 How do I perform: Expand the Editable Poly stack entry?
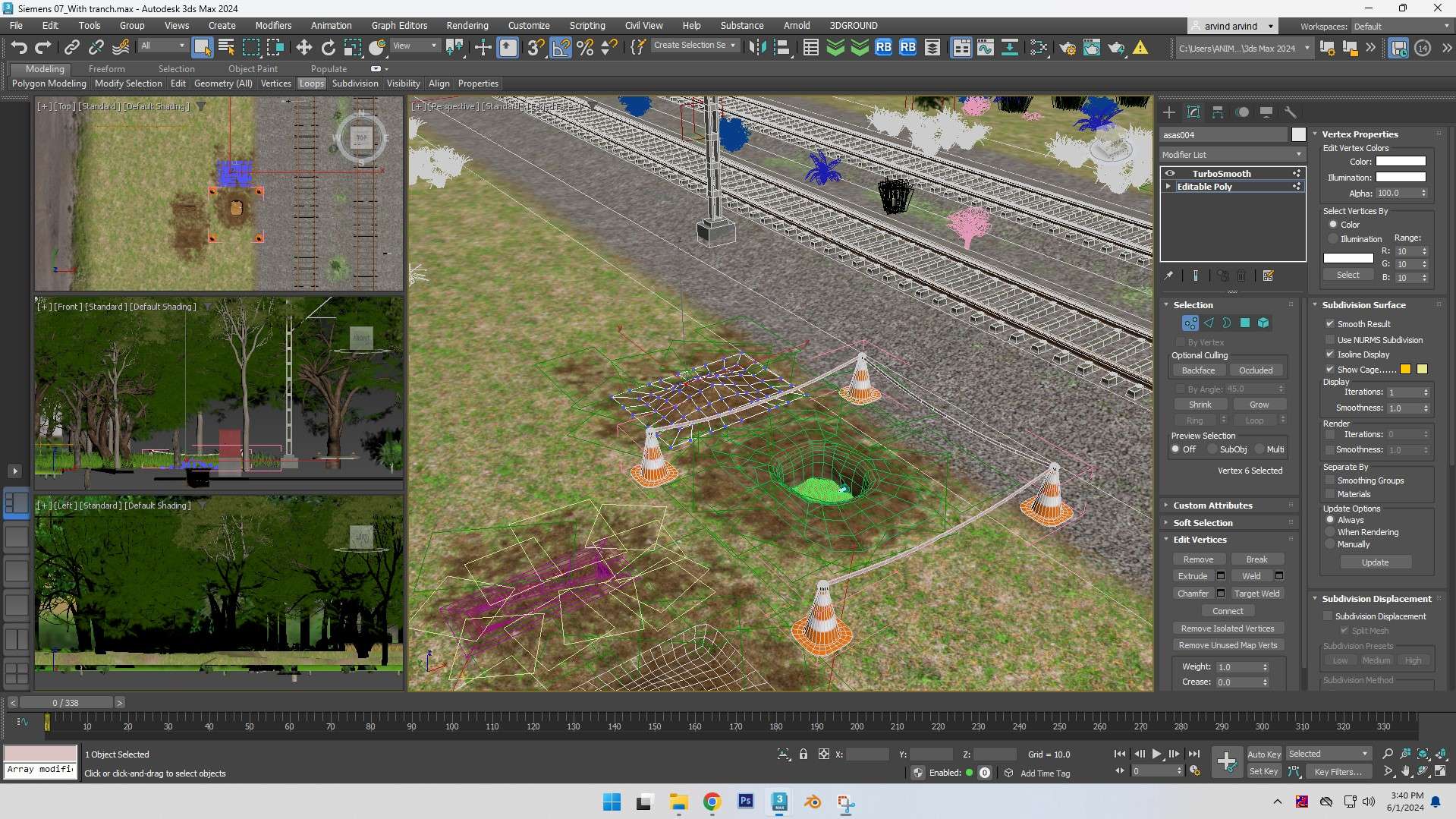pyautogui.click(x=1169, y=187)
